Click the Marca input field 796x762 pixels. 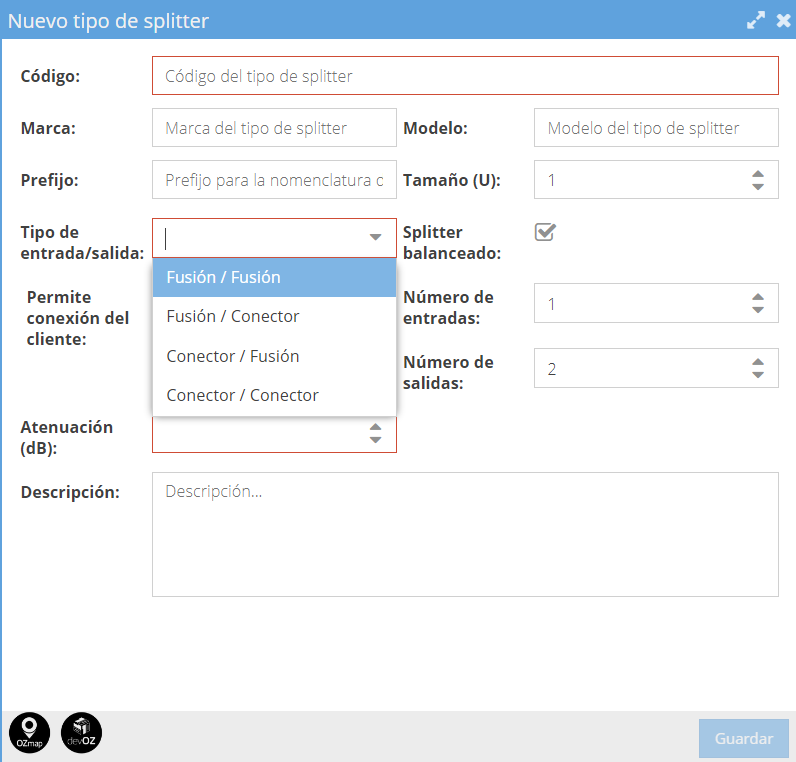(274, 127)
